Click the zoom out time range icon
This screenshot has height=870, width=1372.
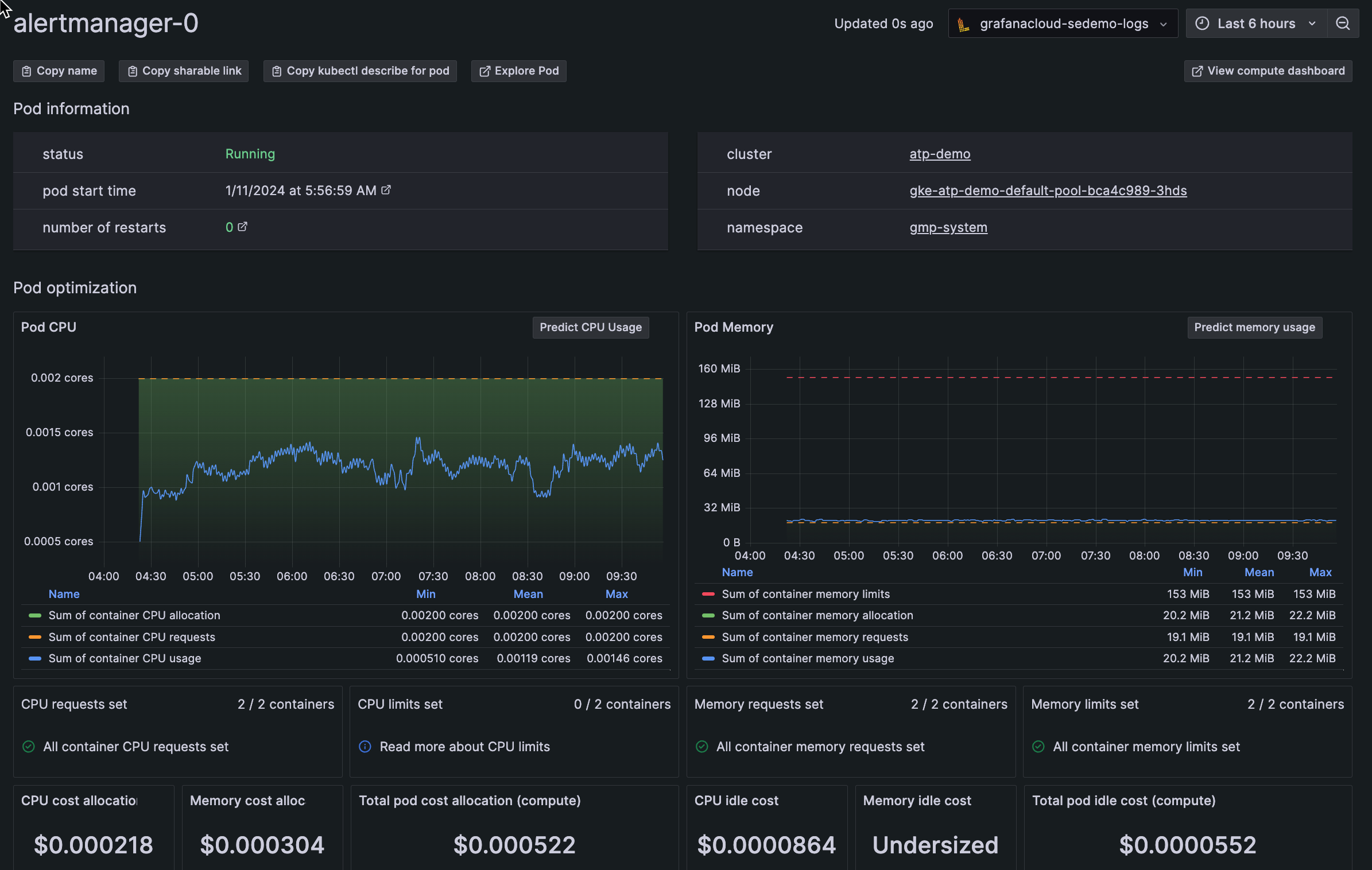pos(1342,24)
